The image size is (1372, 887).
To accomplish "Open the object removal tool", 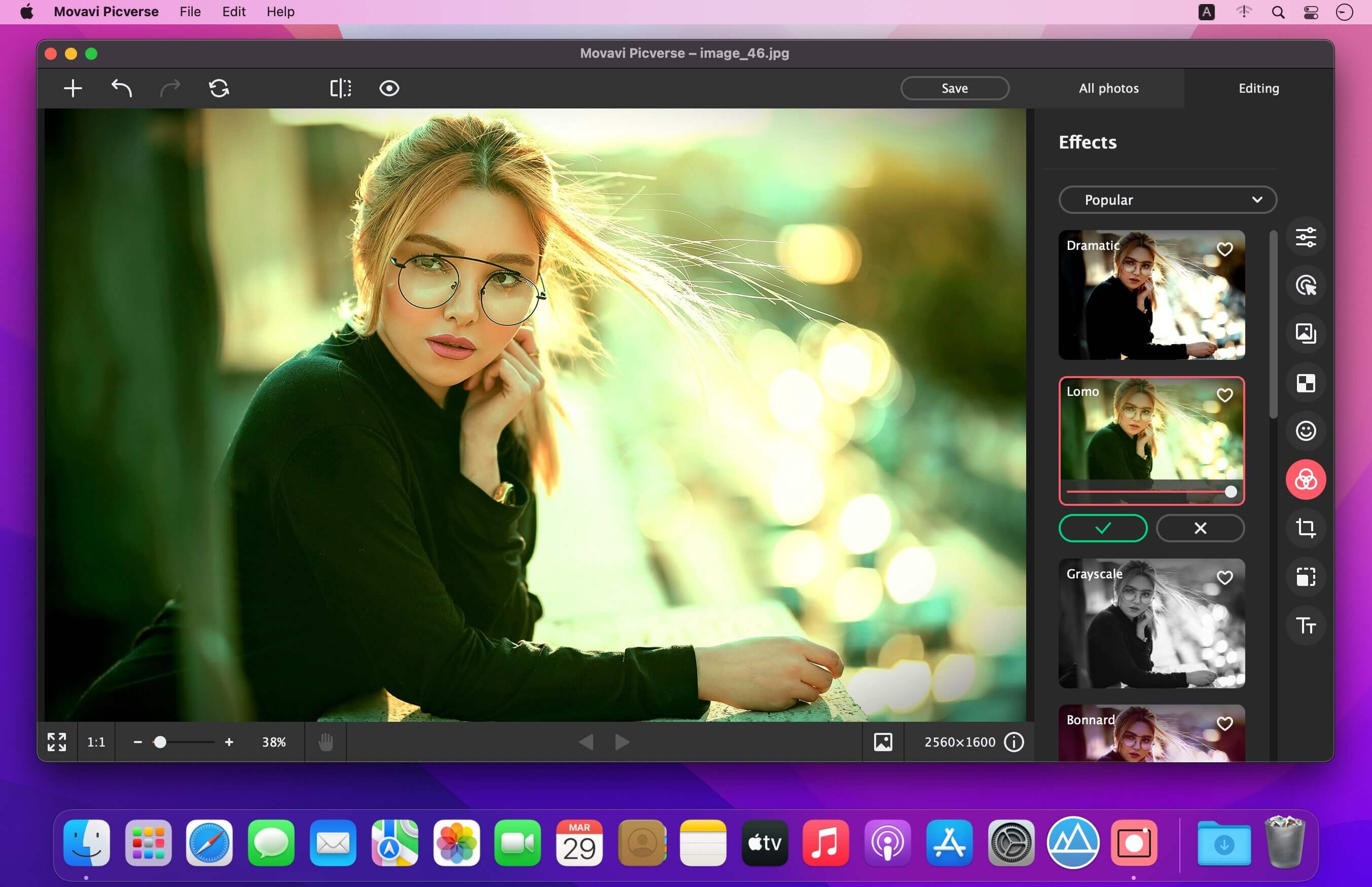I will click(1305, 285).
